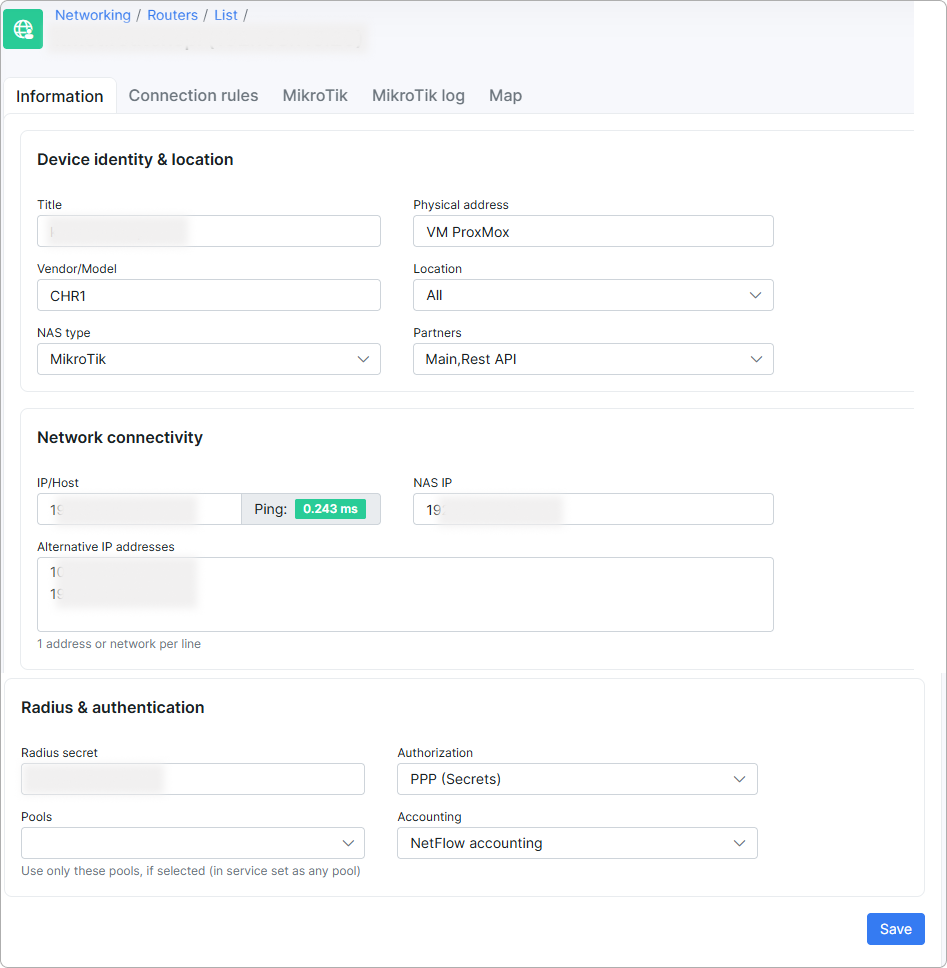Click the '1 address or network per line' hint
Viewport: 947px width, 968px height.
(119, 644)
